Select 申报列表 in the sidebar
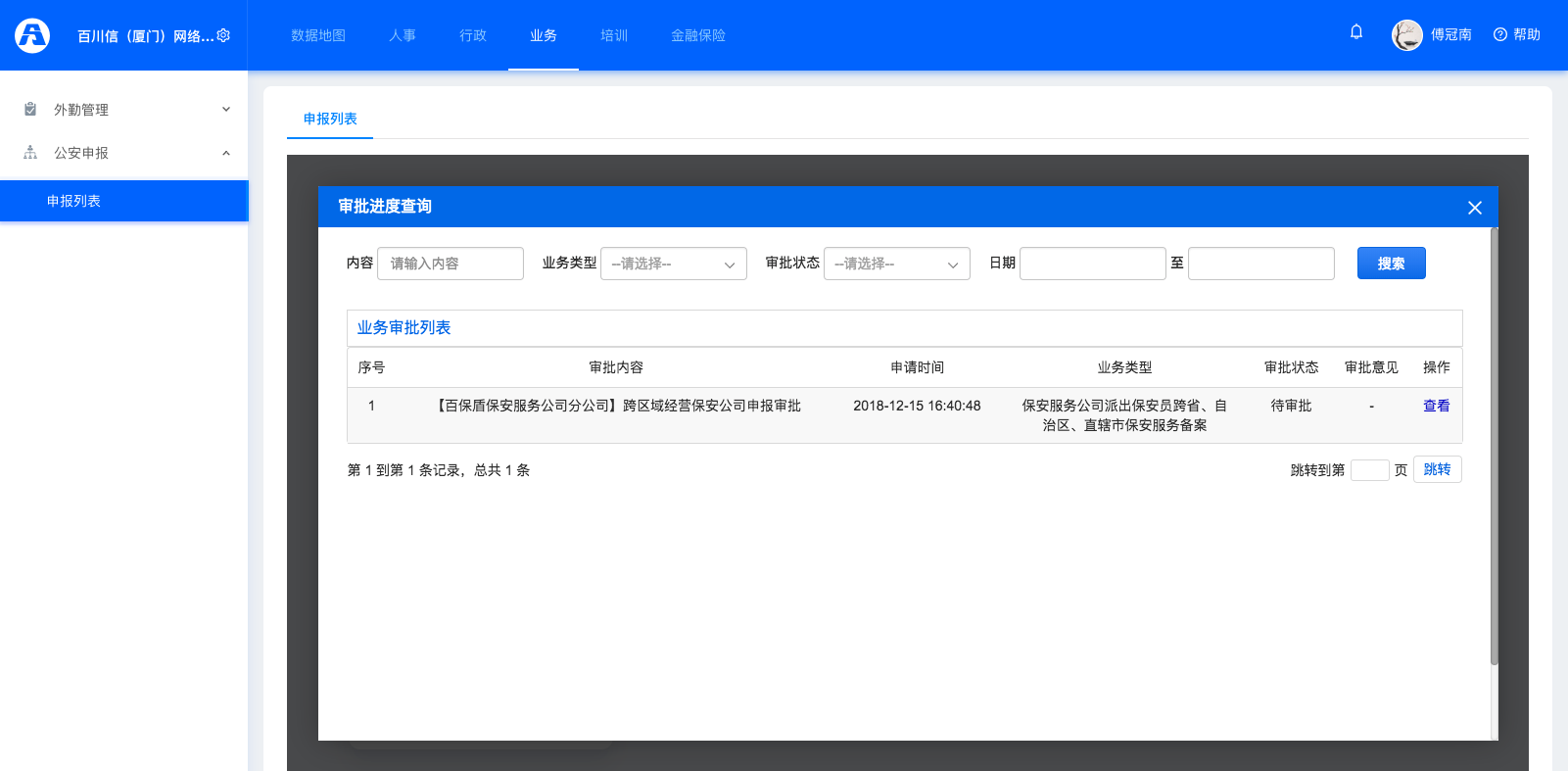Viewport: 1568px width, 771px height. click(x=74, y=201)
